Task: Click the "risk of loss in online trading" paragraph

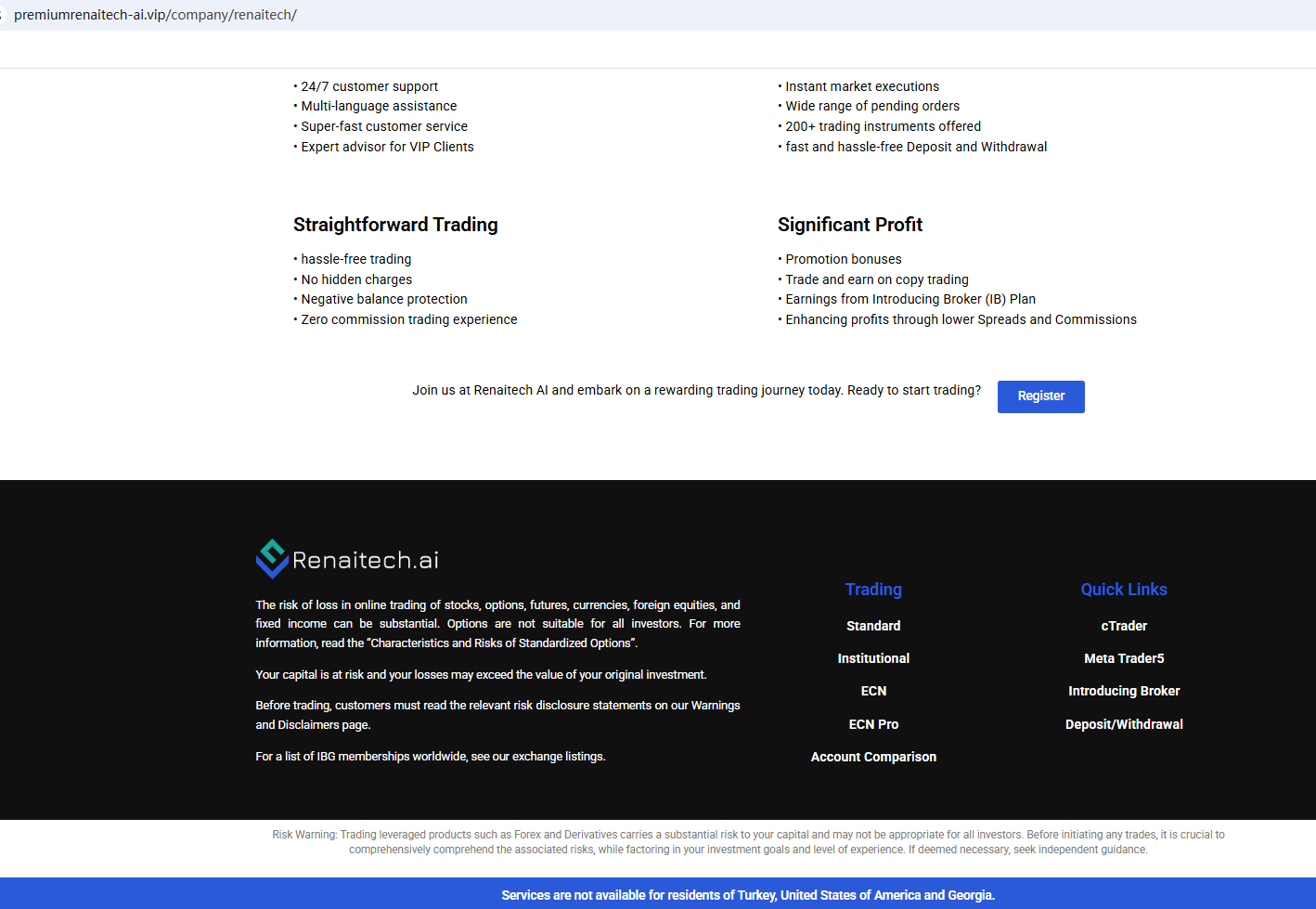Action: 497,624
